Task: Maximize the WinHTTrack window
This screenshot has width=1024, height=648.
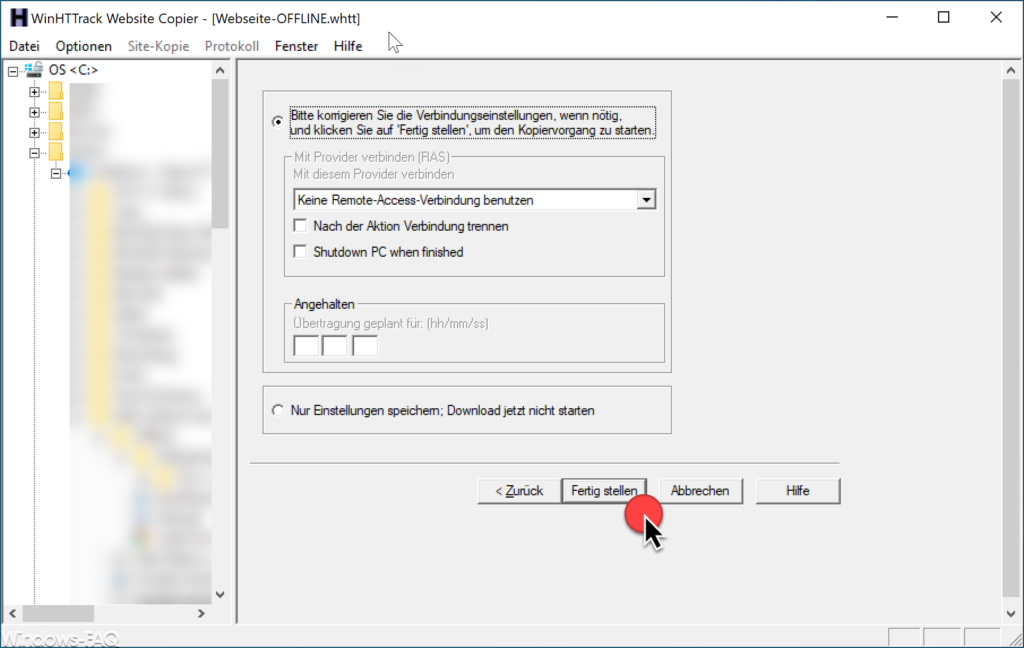Action: 944,18
